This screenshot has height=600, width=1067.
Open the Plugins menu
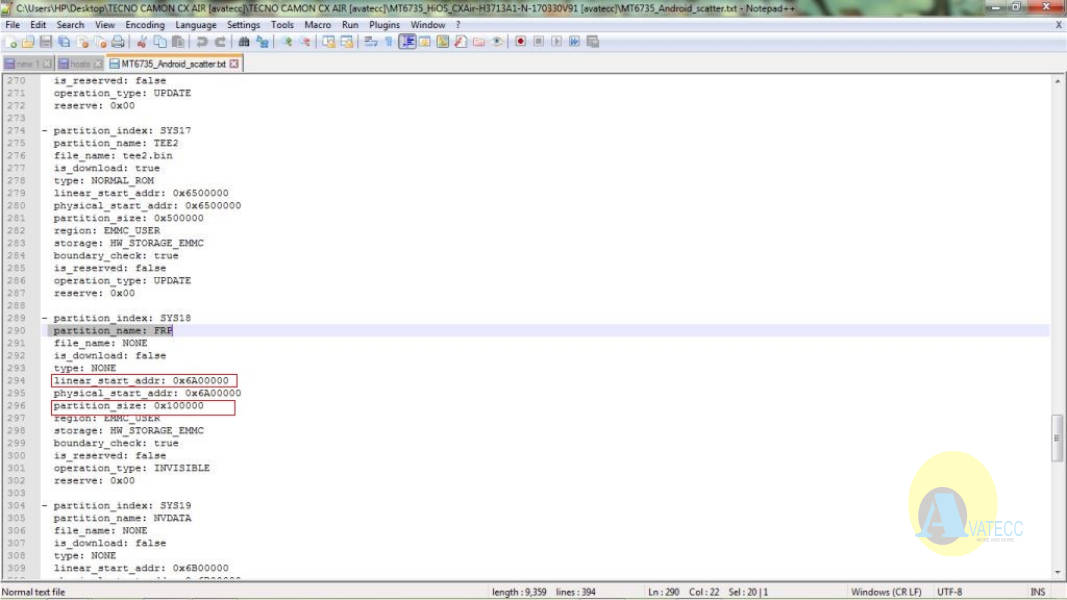pyautogui.click(x=384, y=24)
